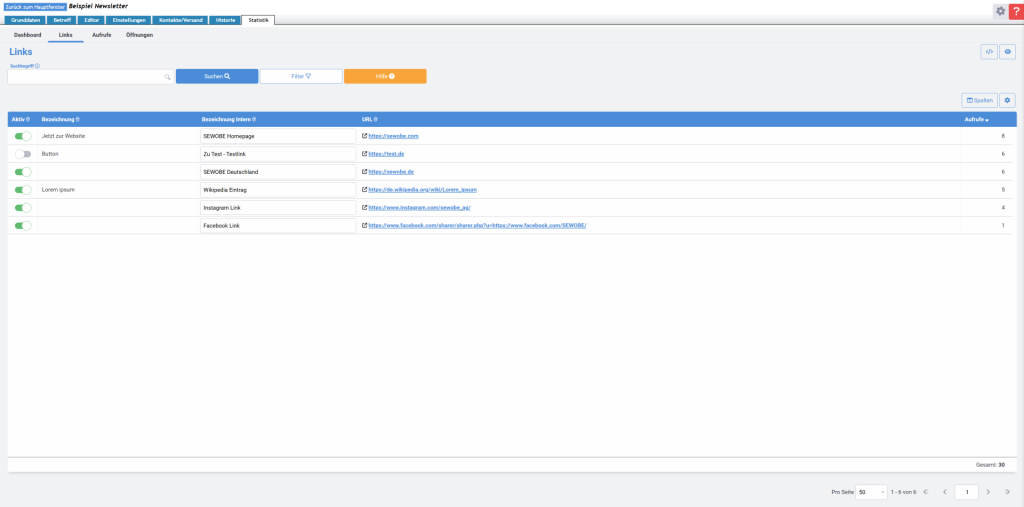1024x507 pixels.
Task: Switch to the Aufrufe sub-tab
Action: click(101, 35)
